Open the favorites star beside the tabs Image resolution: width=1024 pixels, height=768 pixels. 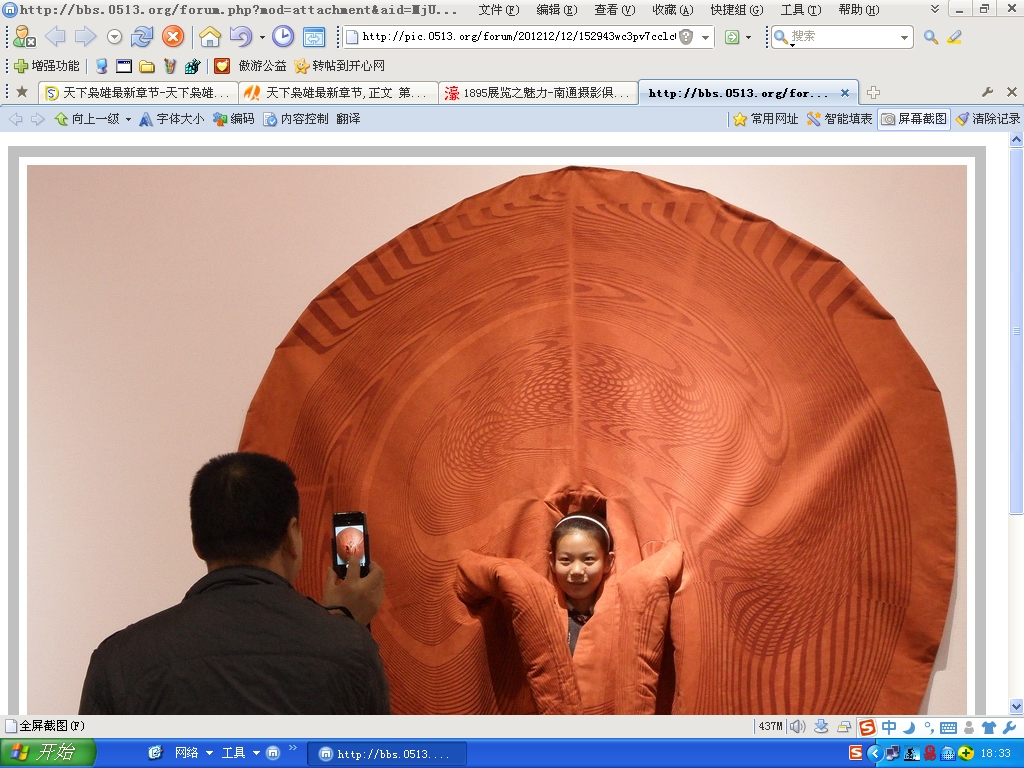pos(22,92)
